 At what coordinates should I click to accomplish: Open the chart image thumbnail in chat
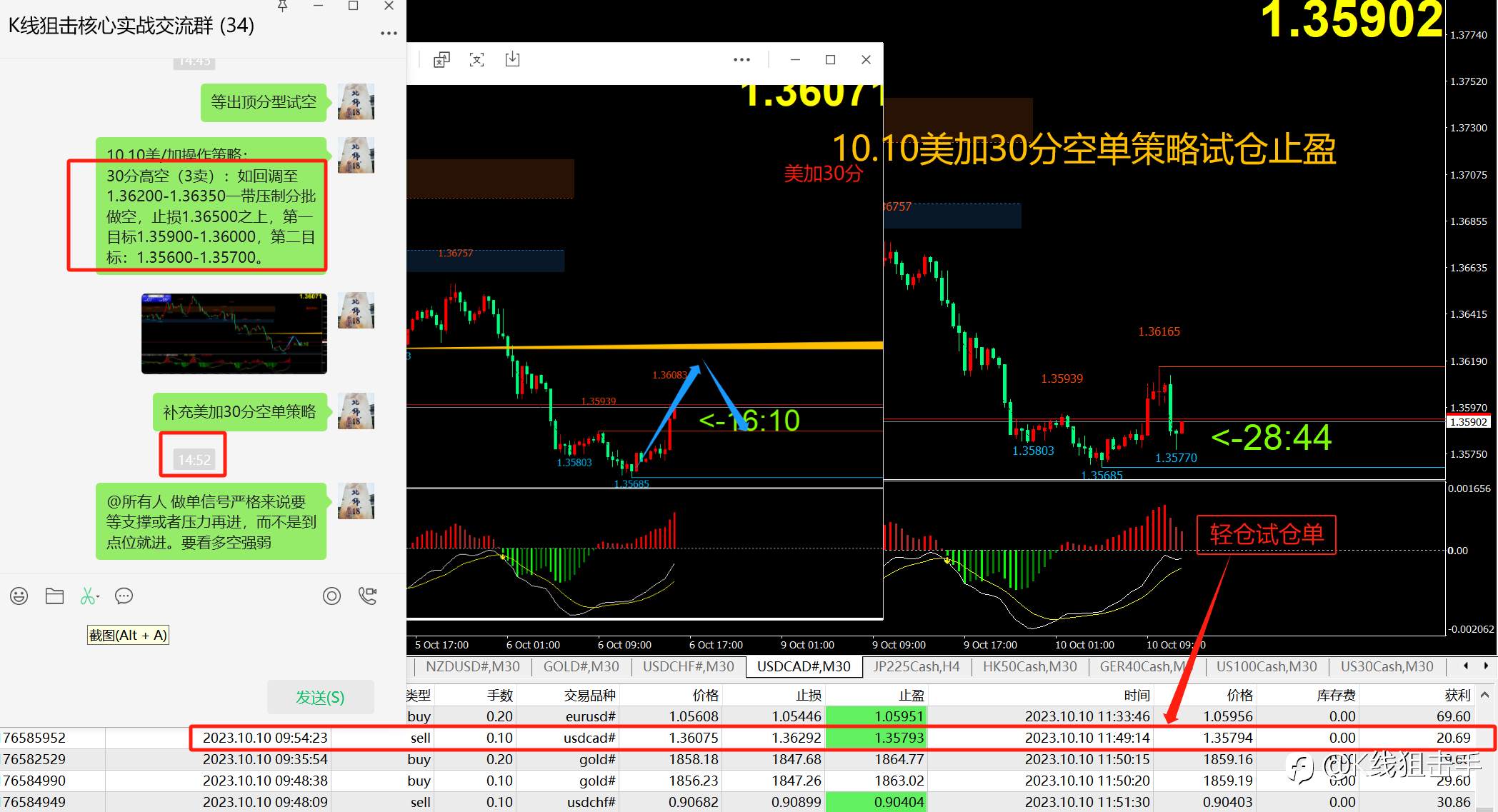point(234,334)
